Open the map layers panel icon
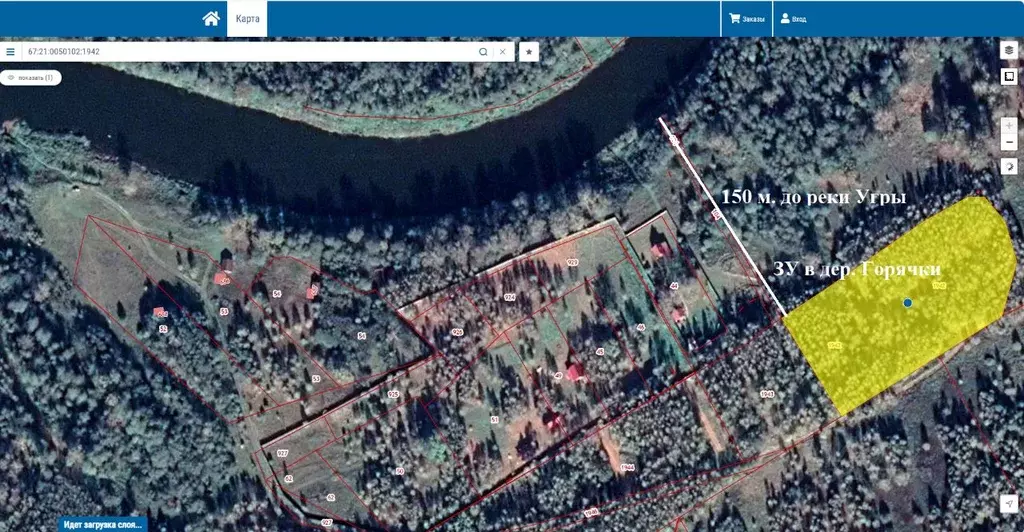 point(1009,50)
